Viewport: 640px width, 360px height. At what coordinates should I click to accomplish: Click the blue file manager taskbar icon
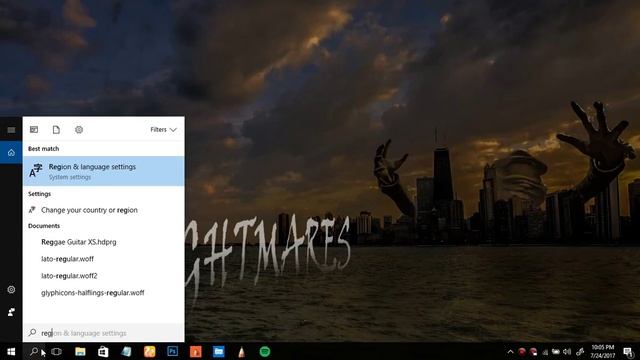click(219, 351)
